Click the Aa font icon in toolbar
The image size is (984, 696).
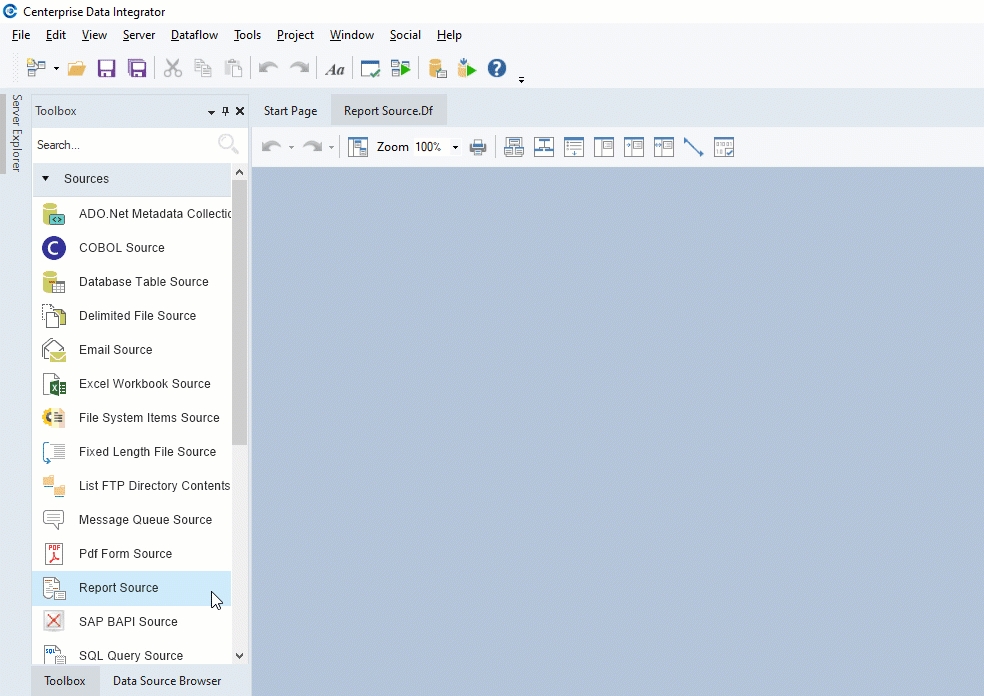pos(335,69)
